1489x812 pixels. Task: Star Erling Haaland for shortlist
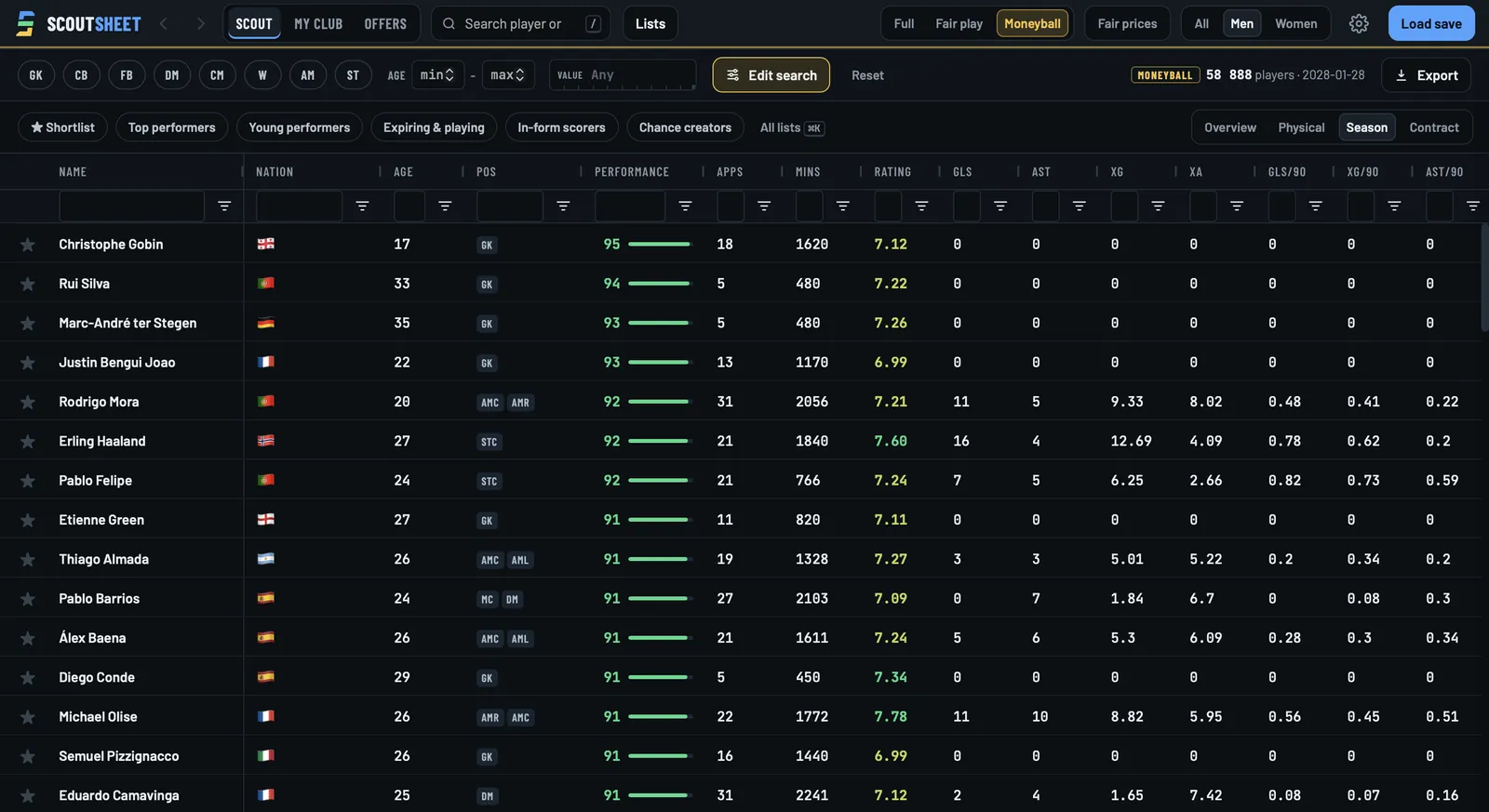point(28,442)
